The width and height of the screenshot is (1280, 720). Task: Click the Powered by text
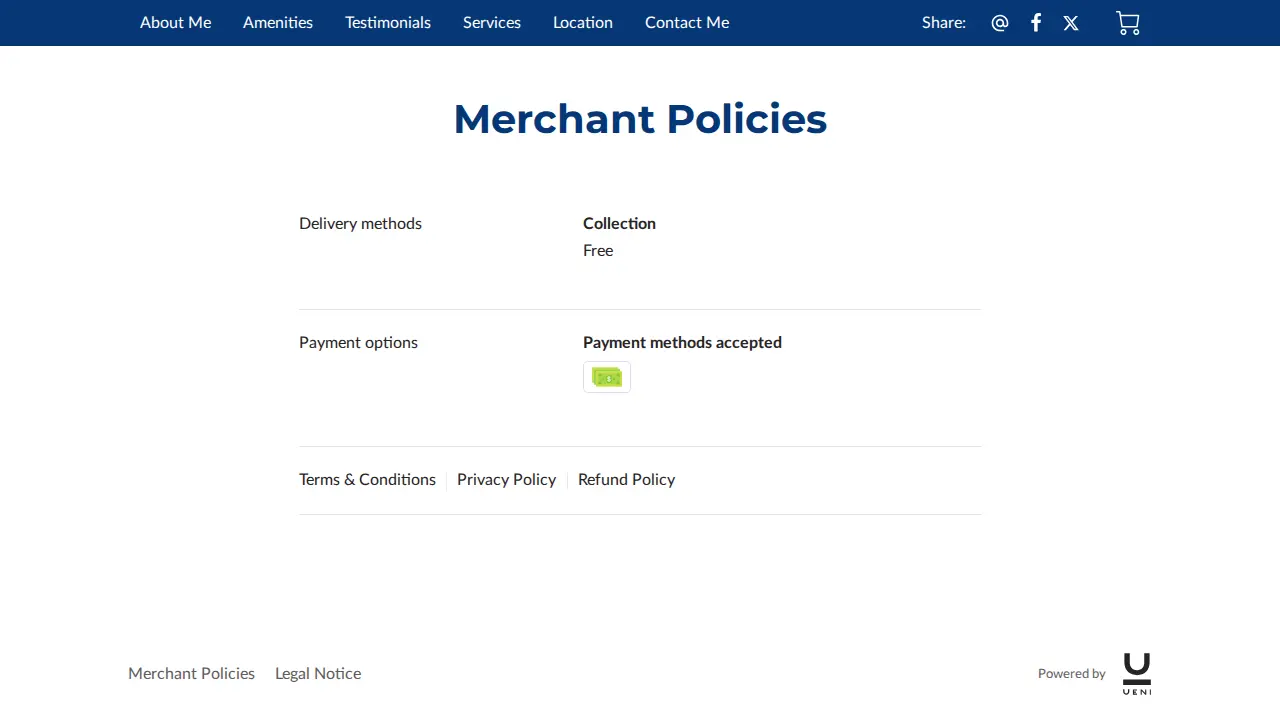click(x=1072, y=674)
